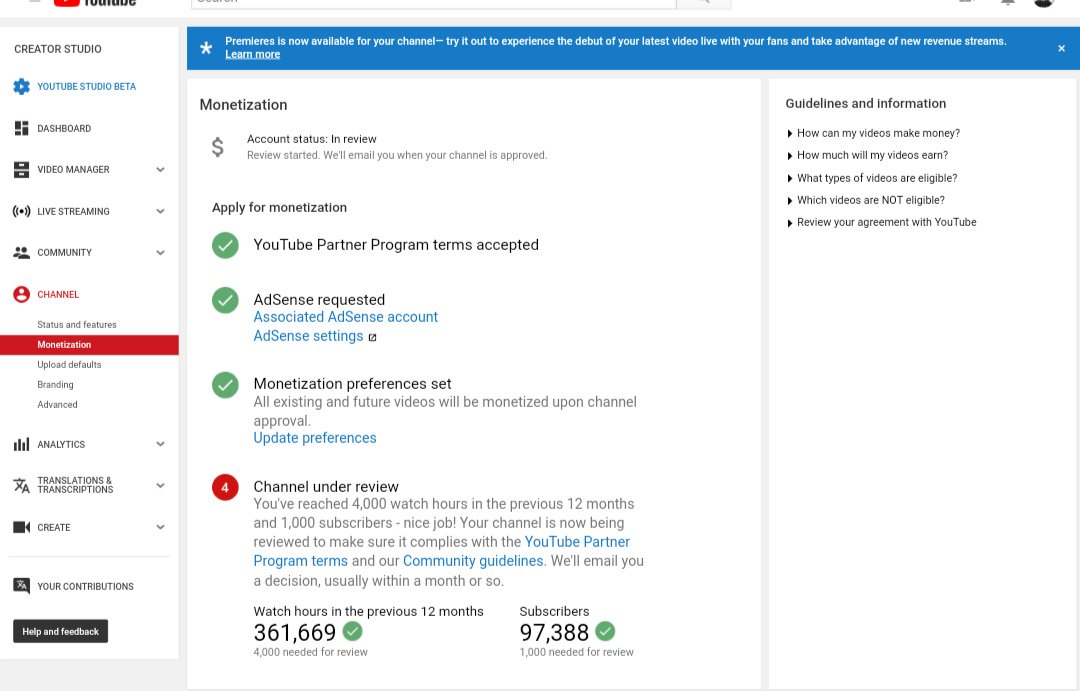This screenshot has width=1080, height=691.
Task: Click external link icon beside AdSense settings
Action: [373, 338]
